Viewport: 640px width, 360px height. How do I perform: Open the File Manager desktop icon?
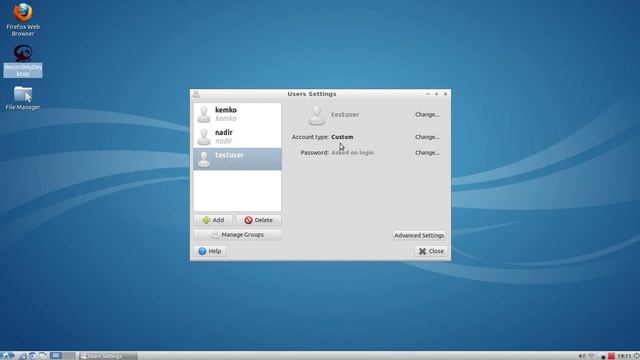[23, 98]
